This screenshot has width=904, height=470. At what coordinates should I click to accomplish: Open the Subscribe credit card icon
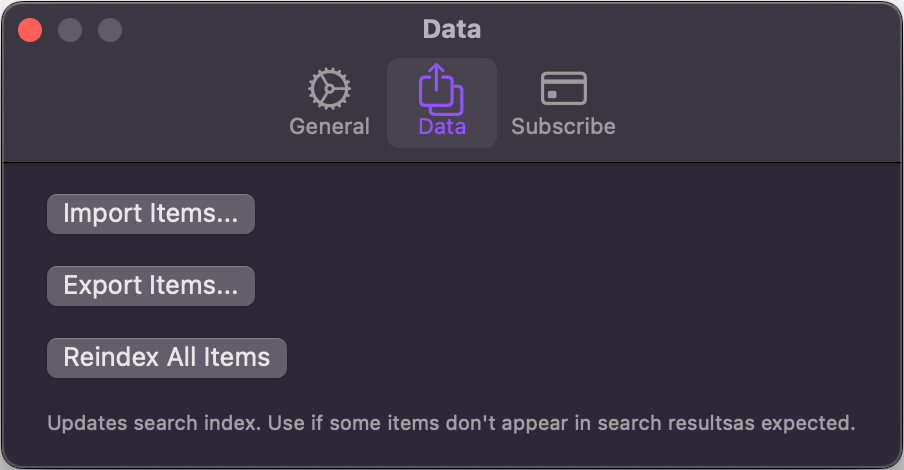tap(563, 88)
